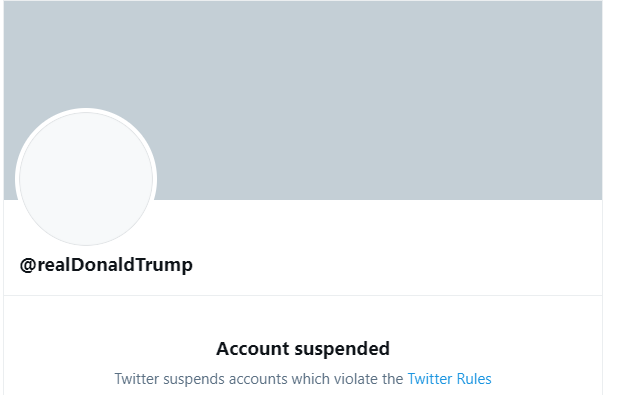The width and height of the screenshot is (619, 395).
Task: Click the '@' symbol in the handle
Action: point(28,265)
